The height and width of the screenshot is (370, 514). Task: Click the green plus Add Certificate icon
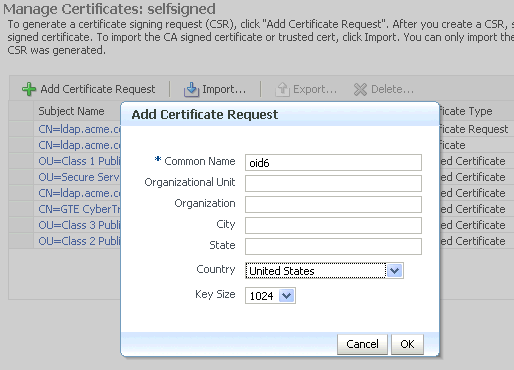(x=29, y=89)
